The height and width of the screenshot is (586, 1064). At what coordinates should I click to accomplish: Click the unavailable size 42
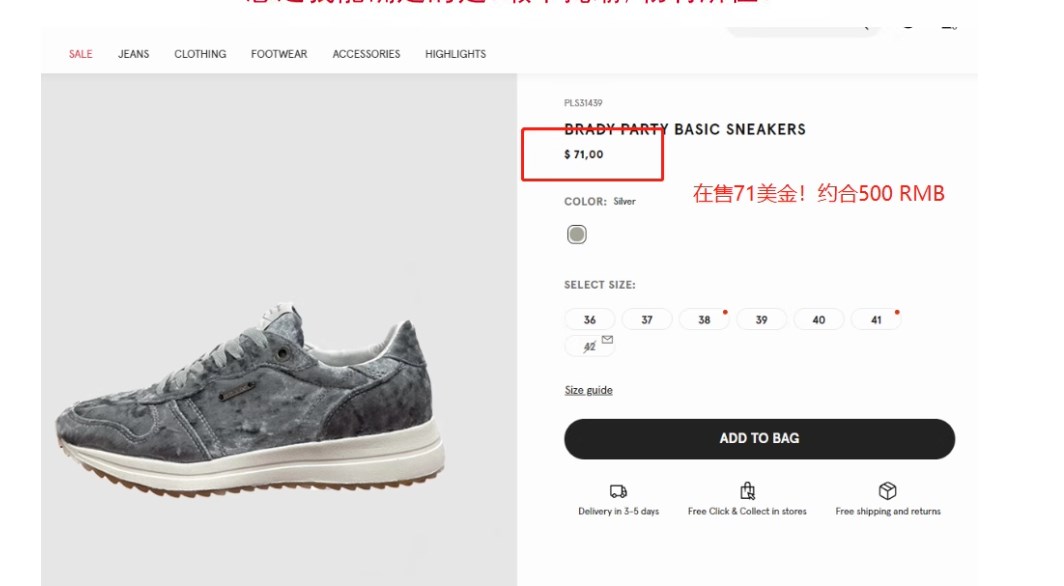coord(590,347)
